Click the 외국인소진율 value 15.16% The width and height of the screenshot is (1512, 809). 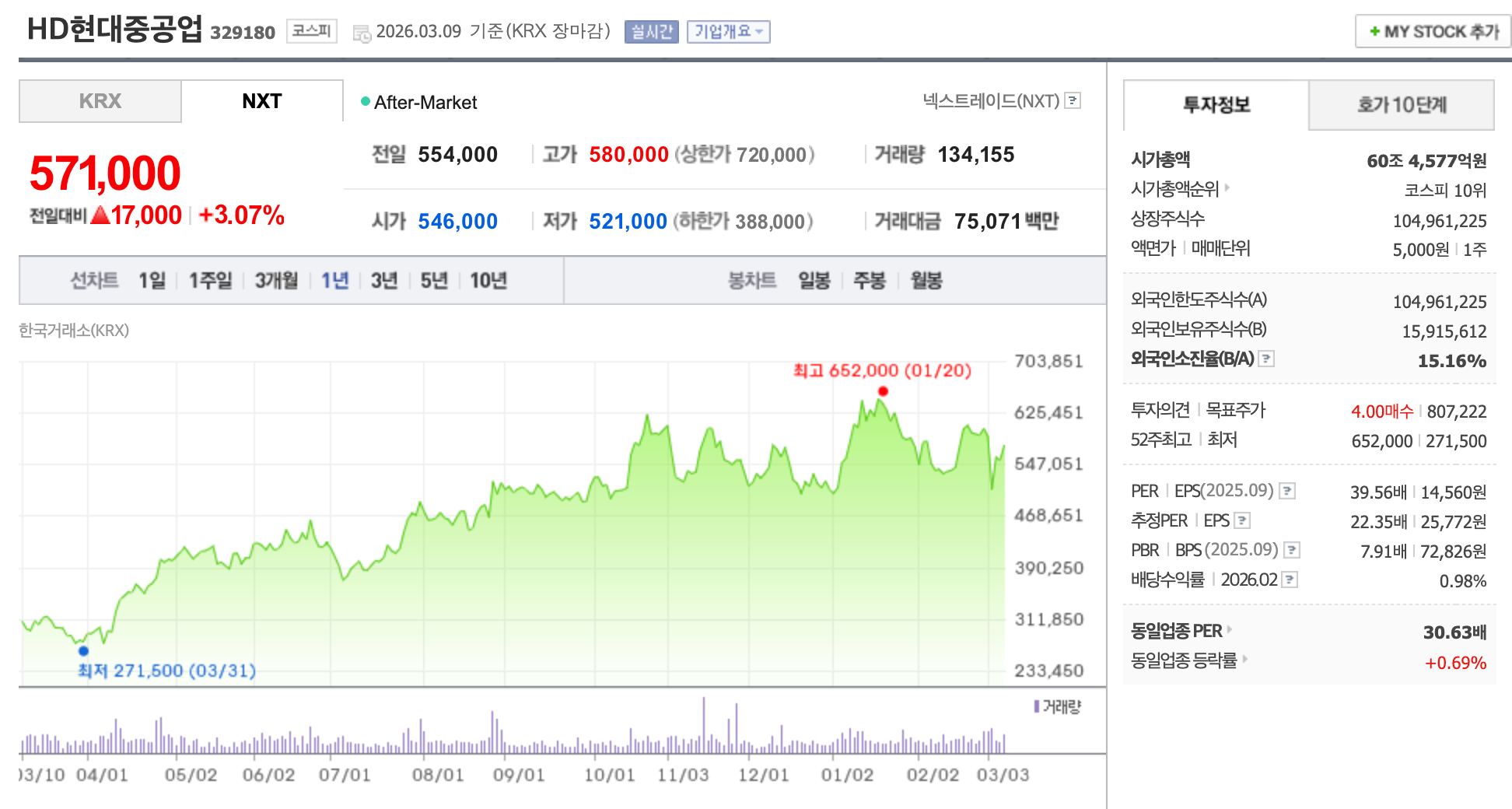point(1452,361)
